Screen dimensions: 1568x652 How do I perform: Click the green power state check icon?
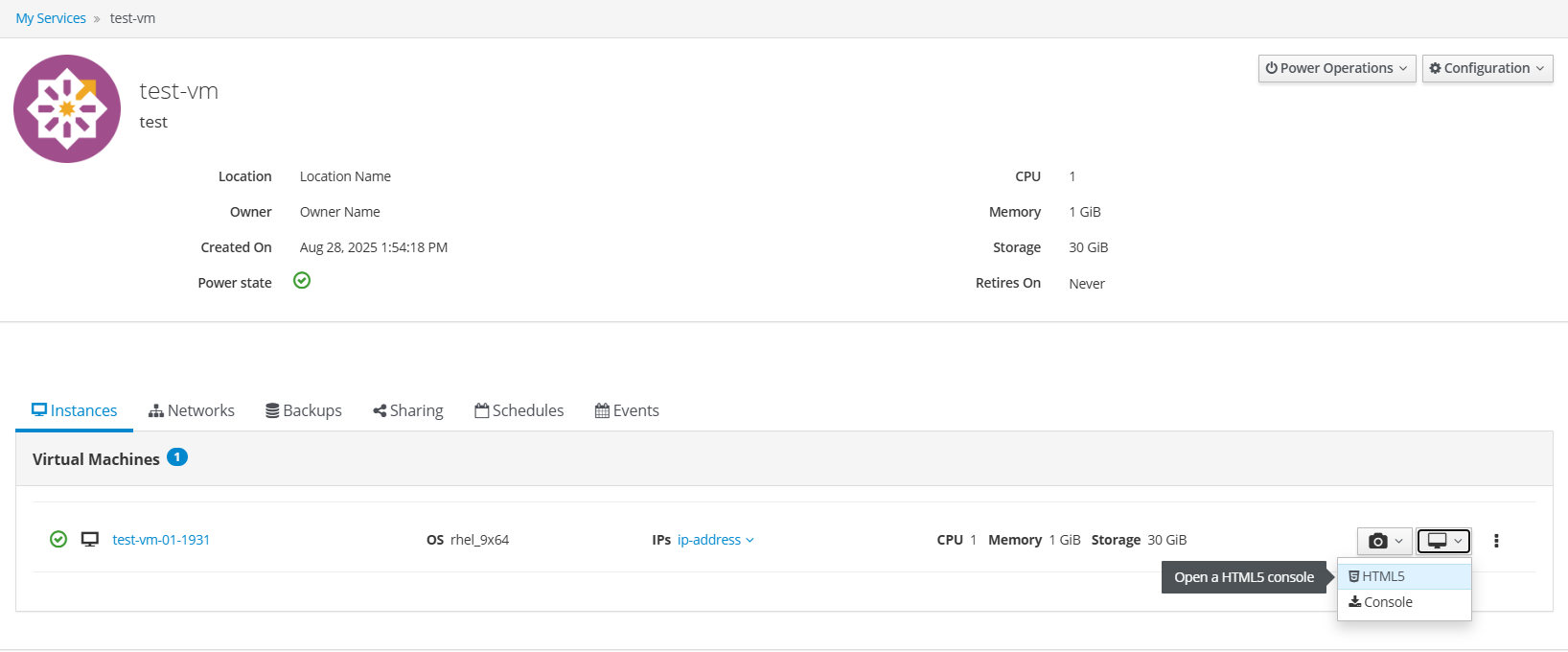pos(302,281)
